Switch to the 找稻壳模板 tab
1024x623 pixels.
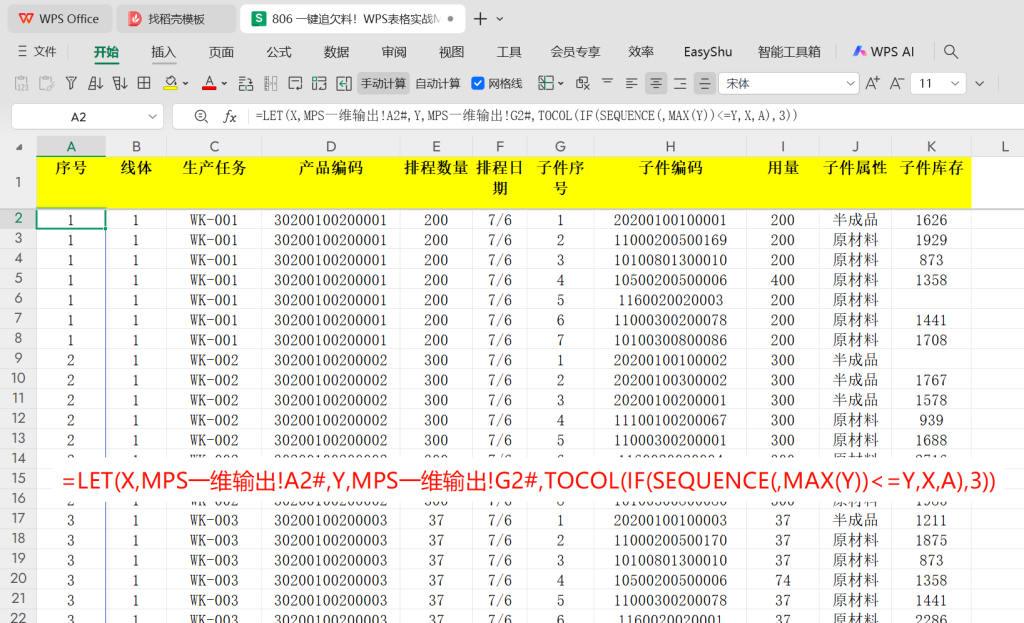(176, 19)
